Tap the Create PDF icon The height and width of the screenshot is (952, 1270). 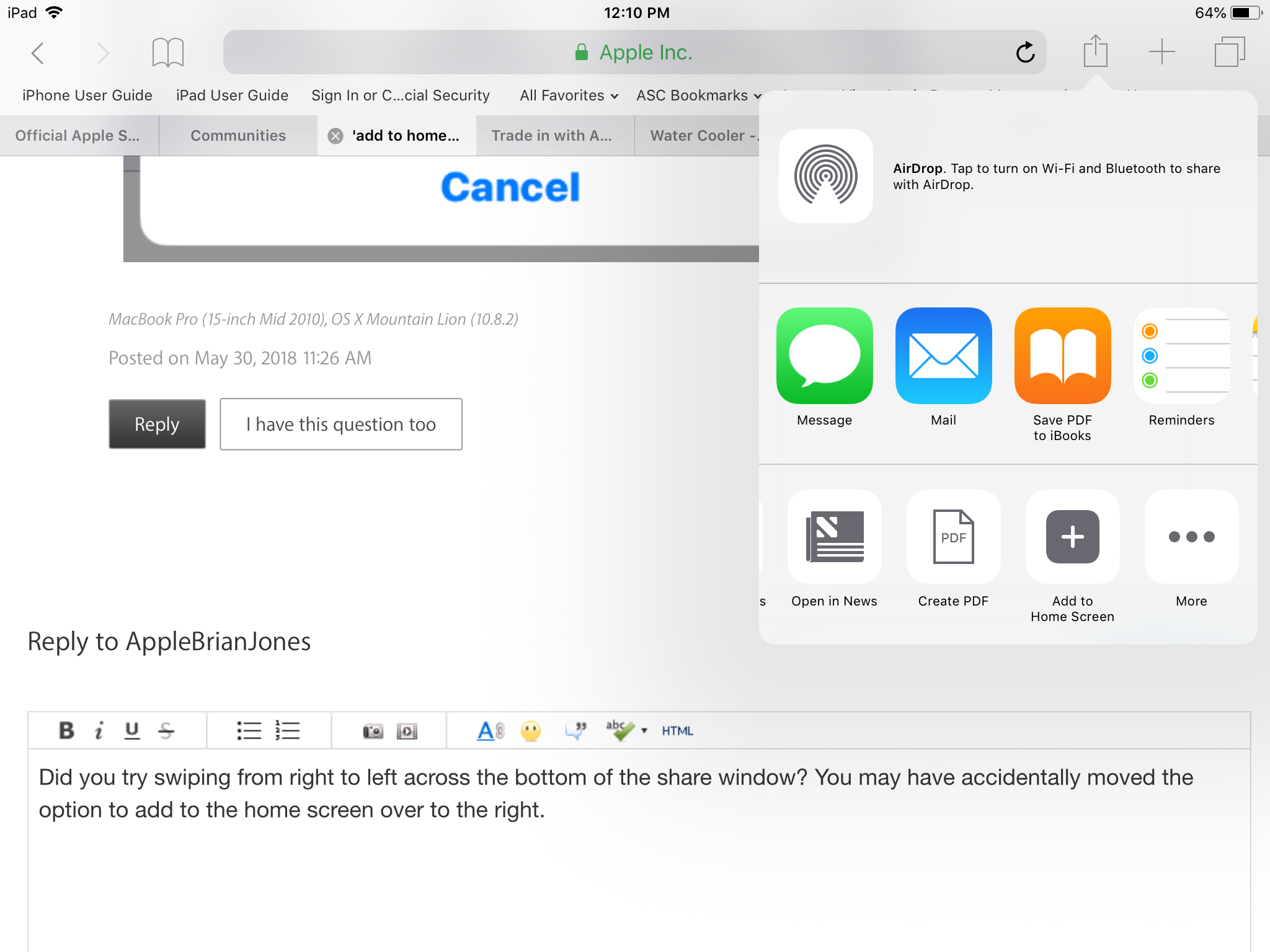point(953,537)
